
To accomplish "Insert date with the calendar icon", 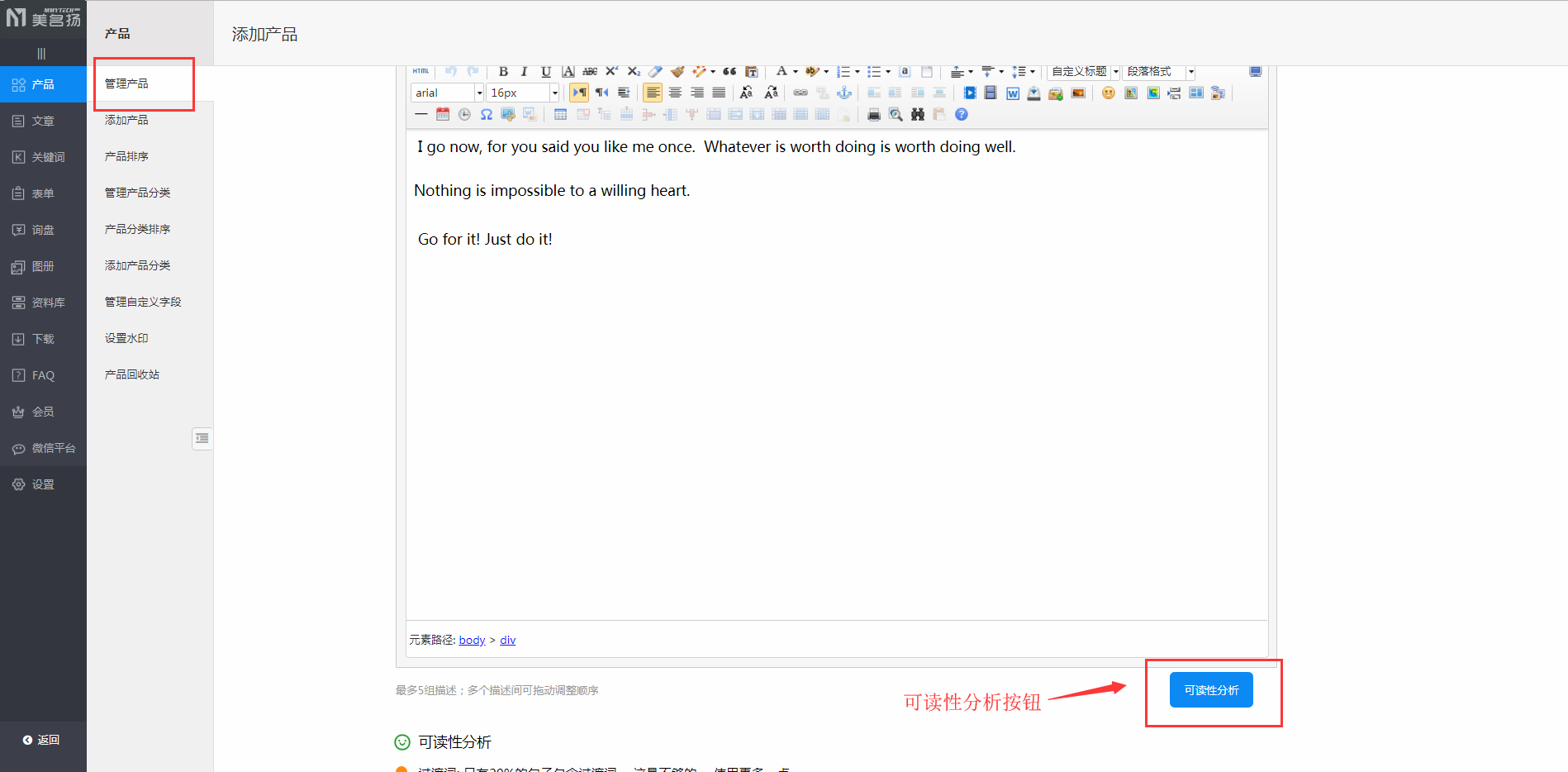I will pos(443,115).
